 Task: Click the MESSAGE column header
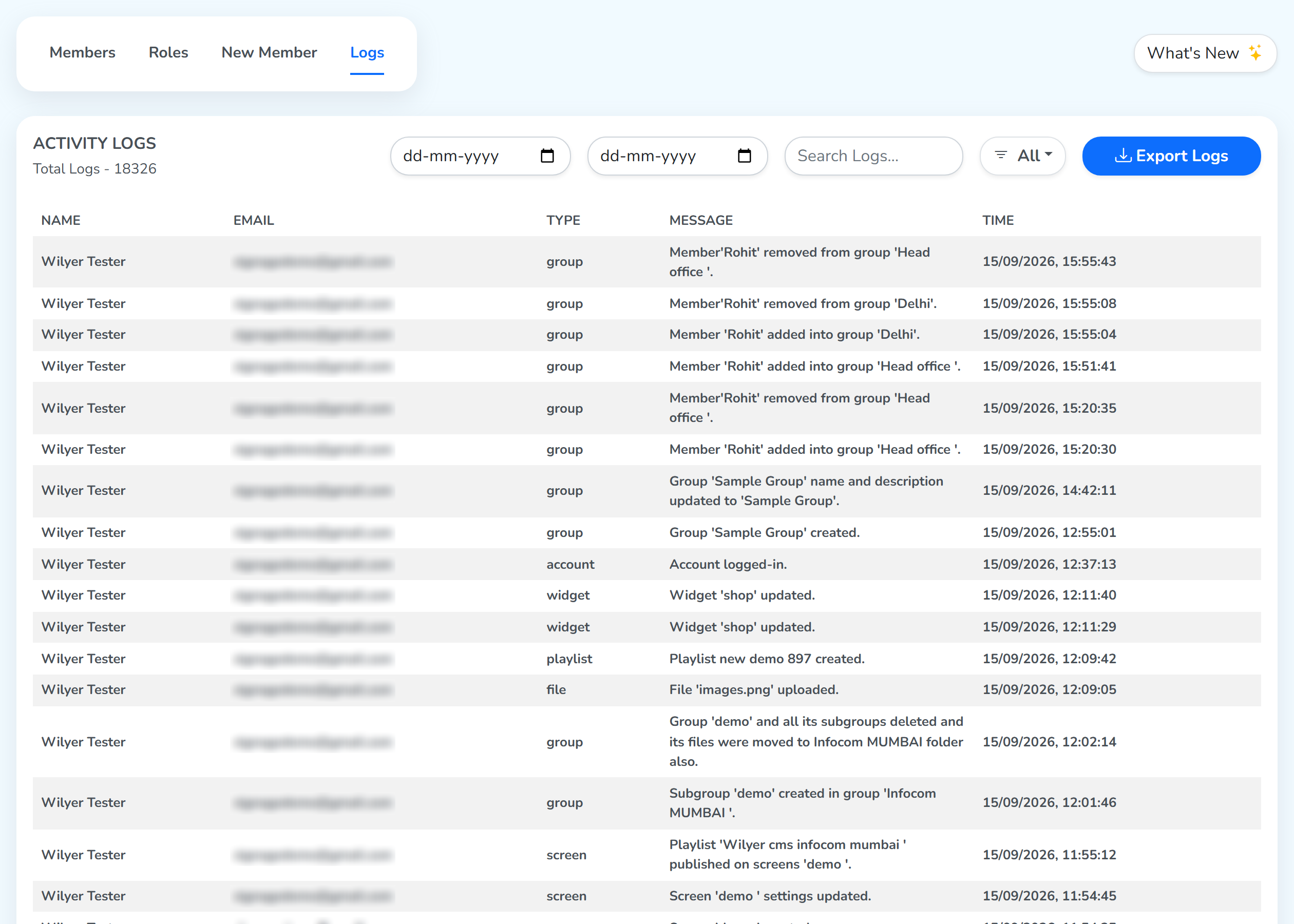pyautogui.click(x=701, y=220)
